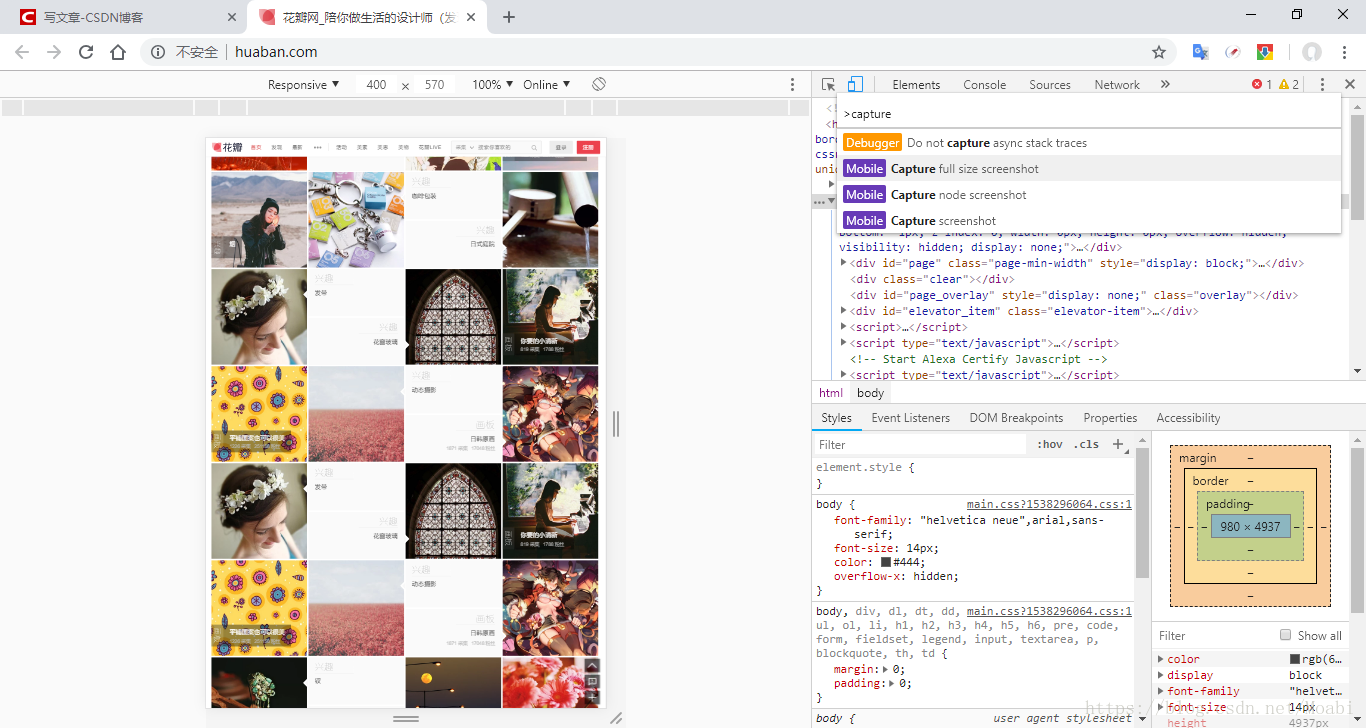Open the Accessibility tab

click(x=1188, y=418)
